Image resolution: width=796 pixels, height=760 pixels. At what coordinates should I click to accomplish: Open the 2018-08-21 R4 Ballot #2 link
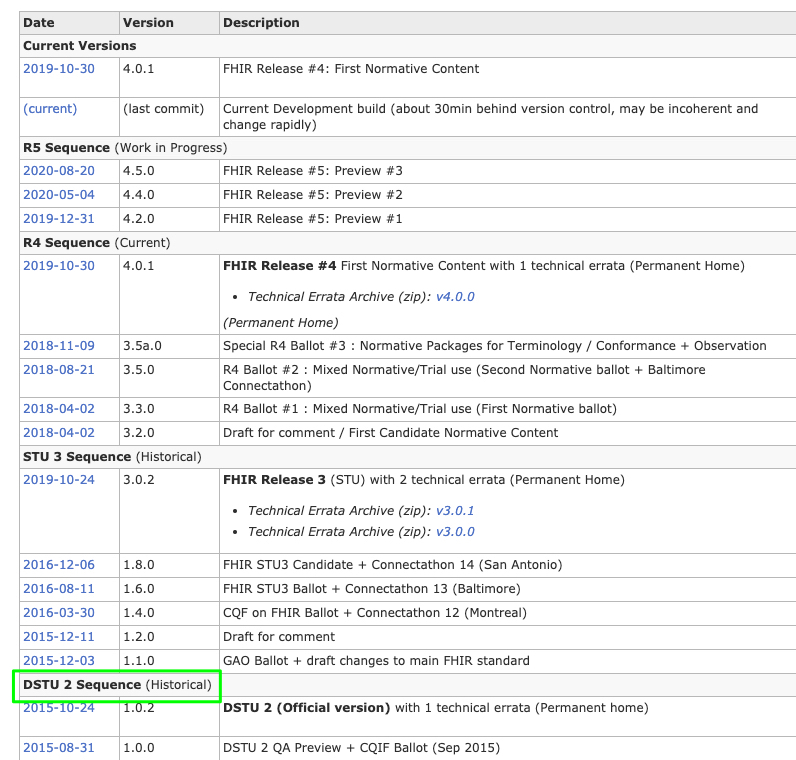(x=59, y=370)
